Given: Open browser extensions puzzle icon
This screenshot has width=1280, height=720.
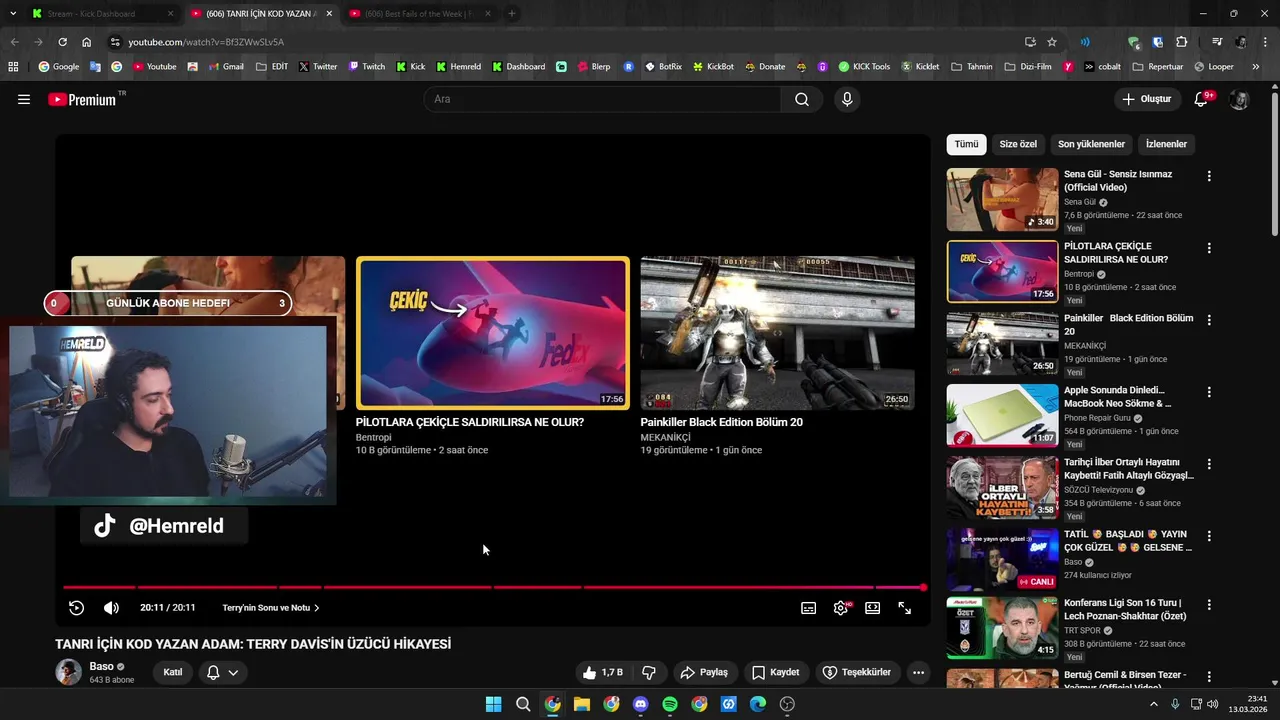Looking at the screenshot, I should tap(1182, 42).
